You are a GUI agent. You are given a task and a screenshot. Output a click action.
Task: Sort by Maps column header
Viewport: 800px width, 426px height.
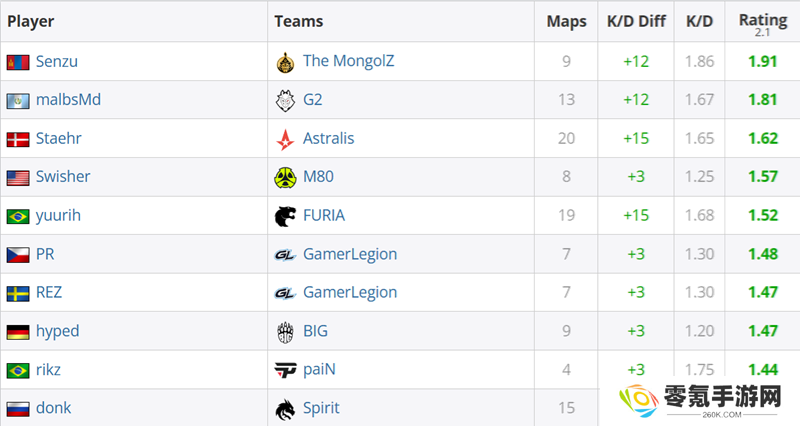click(566, 21)
